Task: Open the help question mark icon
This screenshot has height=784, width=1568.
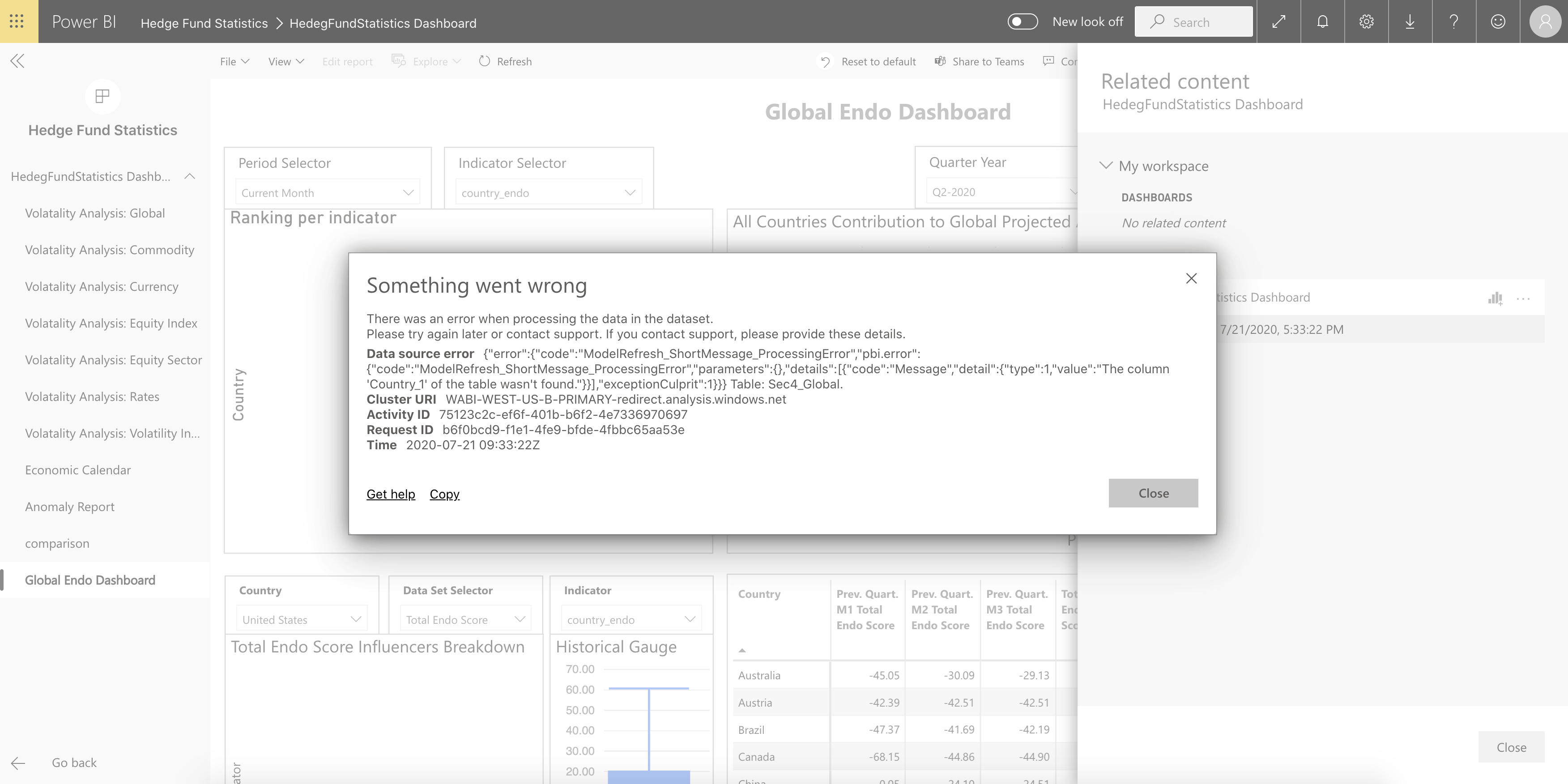Action: pyautogui.click(x=1453, y=22)
